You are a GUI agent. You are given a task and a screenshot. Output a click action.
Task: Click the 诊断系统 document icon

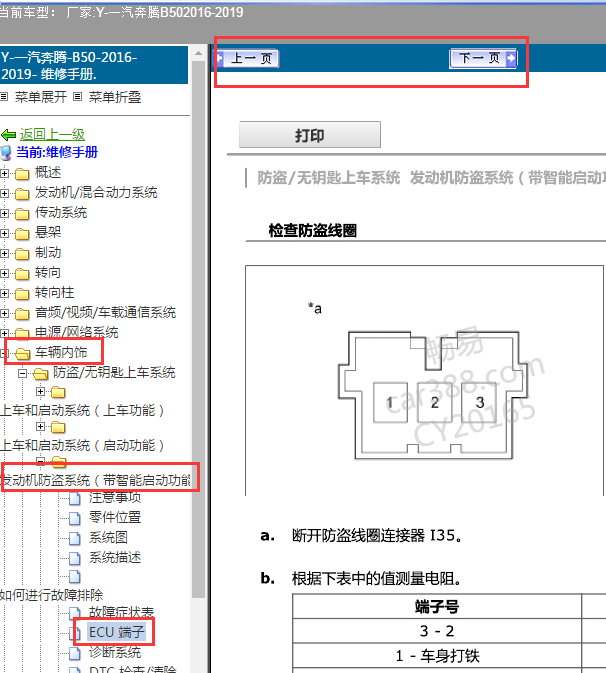tap(75, 653)
